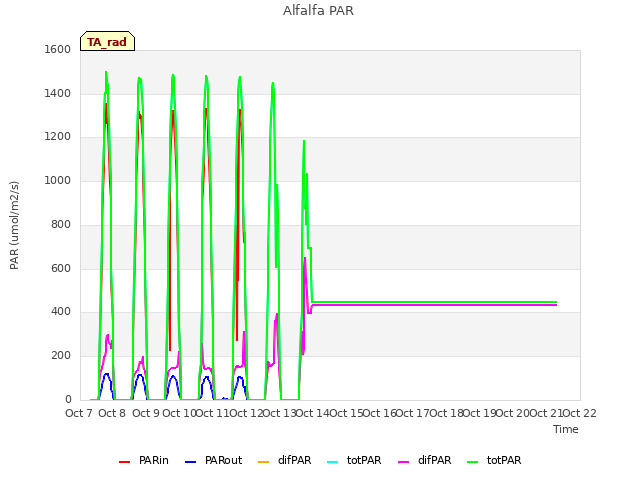Click the cyan totPAR legend swatch

tap(333, 462)
